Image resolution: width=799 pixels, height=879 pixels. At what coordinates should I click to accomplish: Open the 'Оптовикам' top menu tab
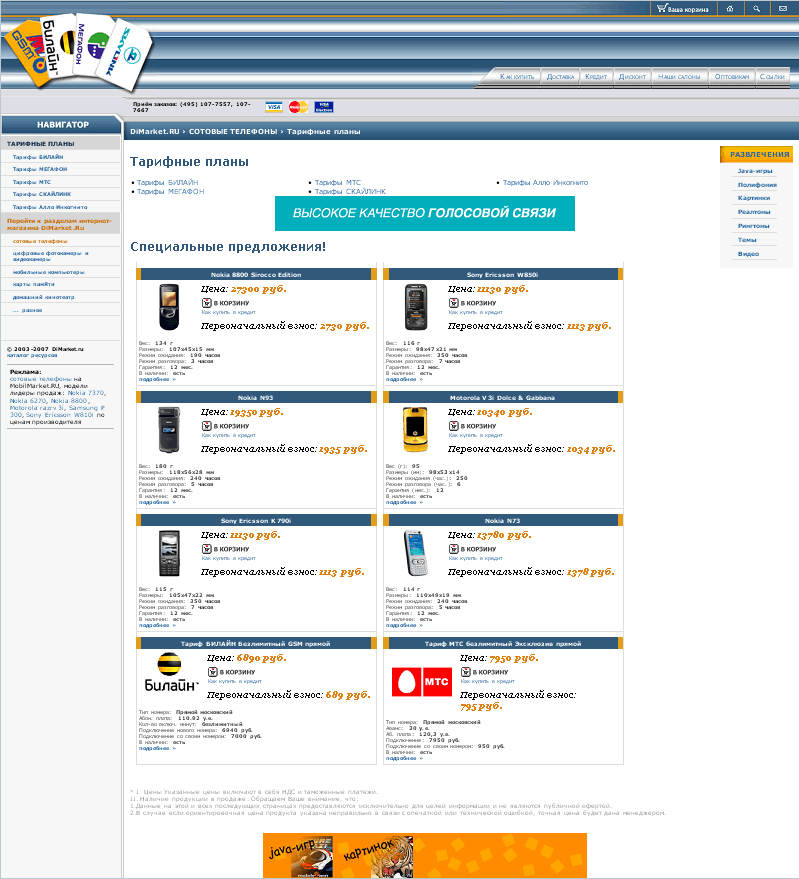click(x=731, y=77)
